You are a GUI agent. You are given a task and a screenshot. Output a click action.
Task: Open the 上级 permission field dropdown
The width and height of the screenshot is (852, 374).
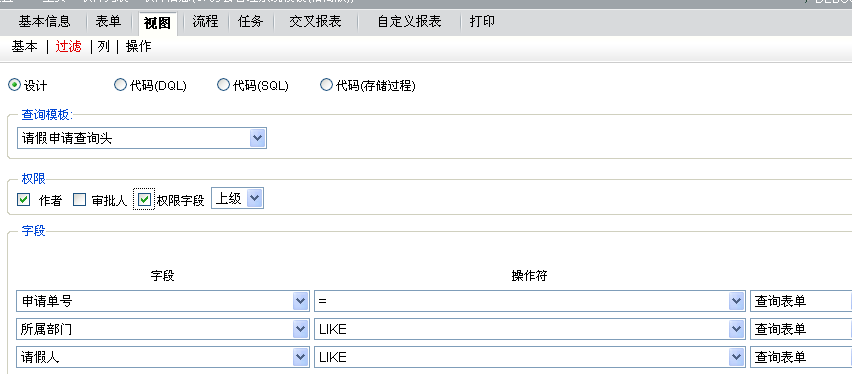tap(237, 198)
